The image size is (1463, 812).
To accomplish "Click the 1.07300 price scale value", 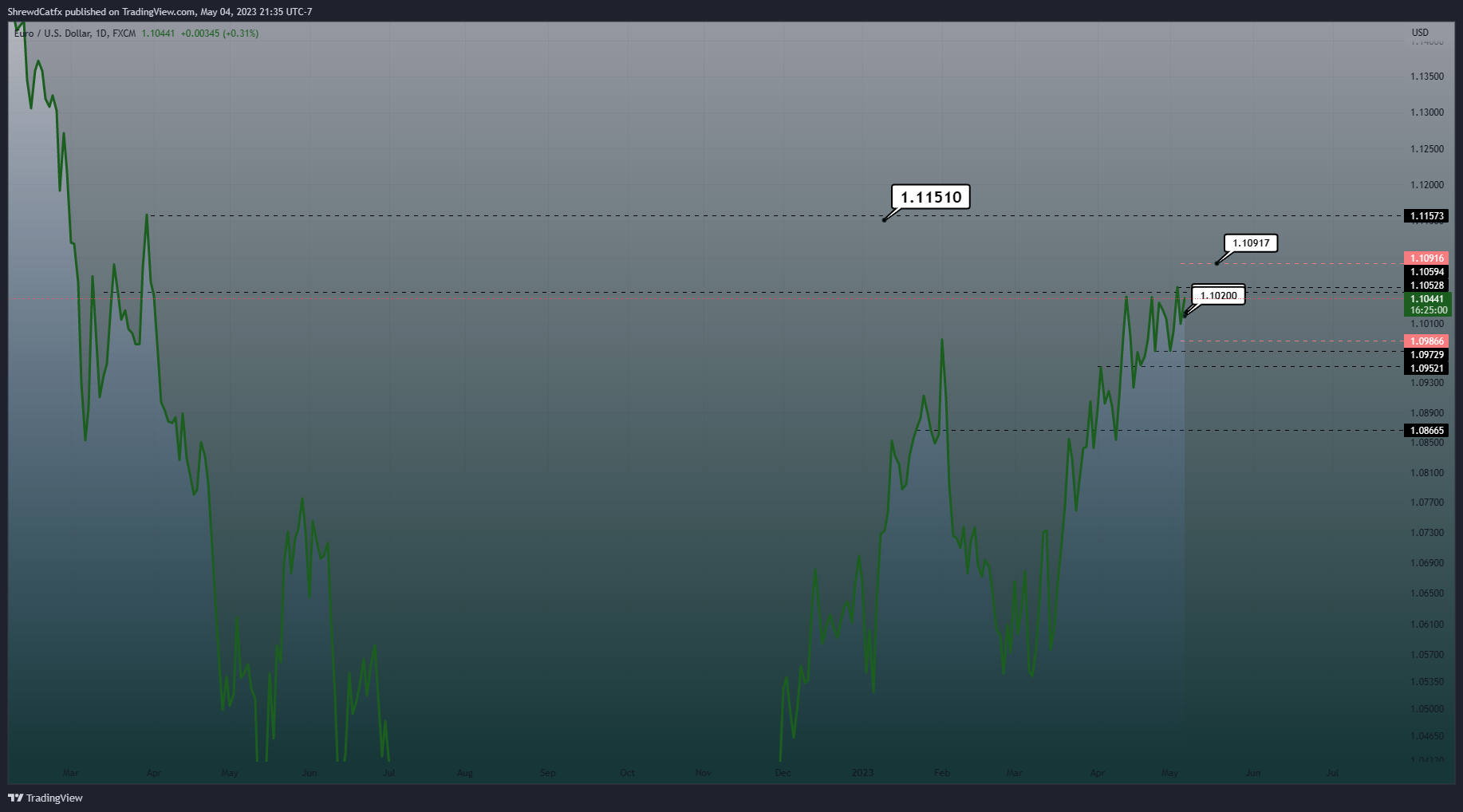I will pos(1426,533).
